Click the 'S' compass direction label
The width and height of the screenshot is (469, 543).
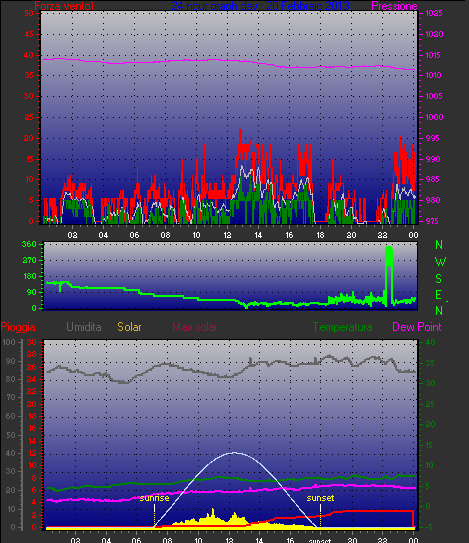point(439,278)
